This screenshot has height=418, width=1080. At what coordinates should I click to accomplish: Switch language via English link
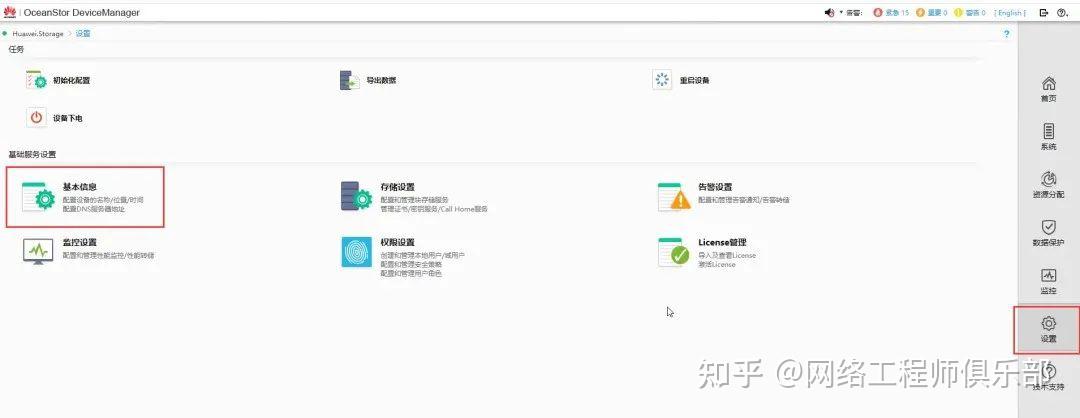[x=1010, y=13]
